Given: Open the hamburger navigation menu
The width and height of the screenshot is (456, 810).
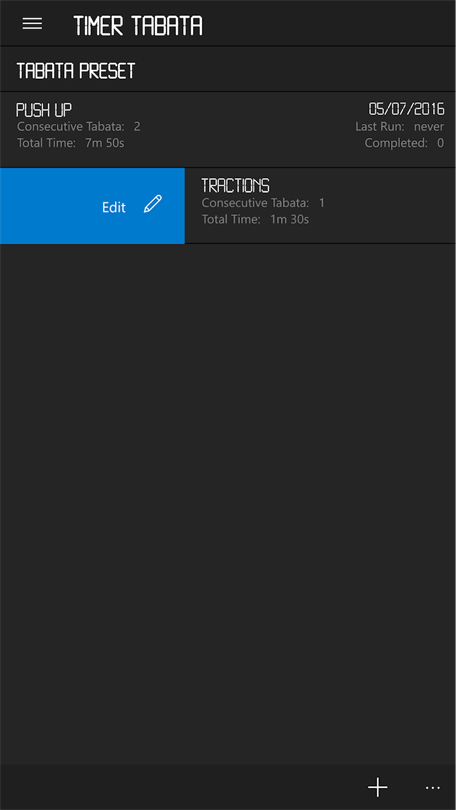Looking at the screenshot, I should coord(32,24).
